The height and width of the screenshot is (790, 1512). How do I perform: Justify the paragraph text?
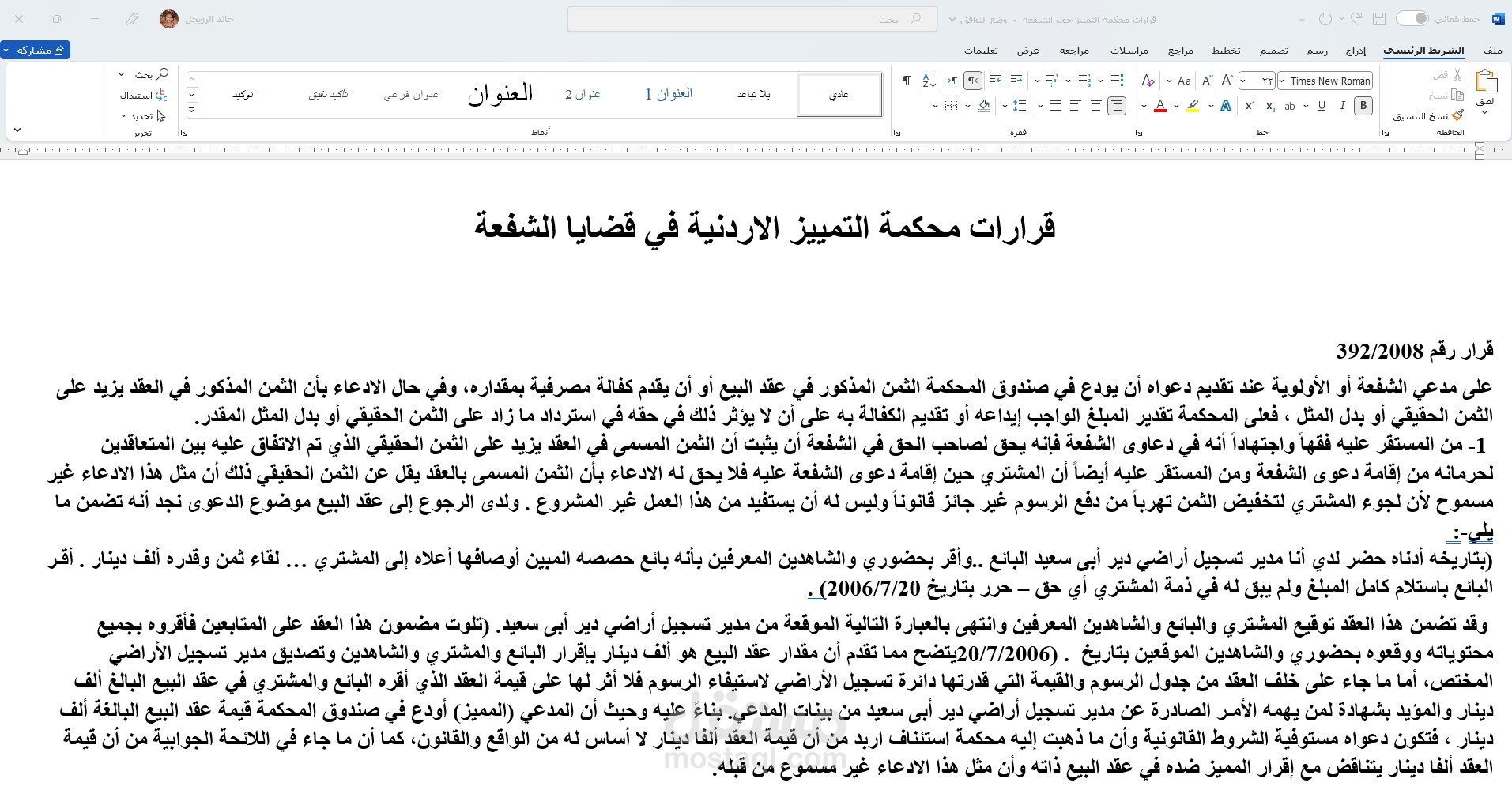point(1055,106)
